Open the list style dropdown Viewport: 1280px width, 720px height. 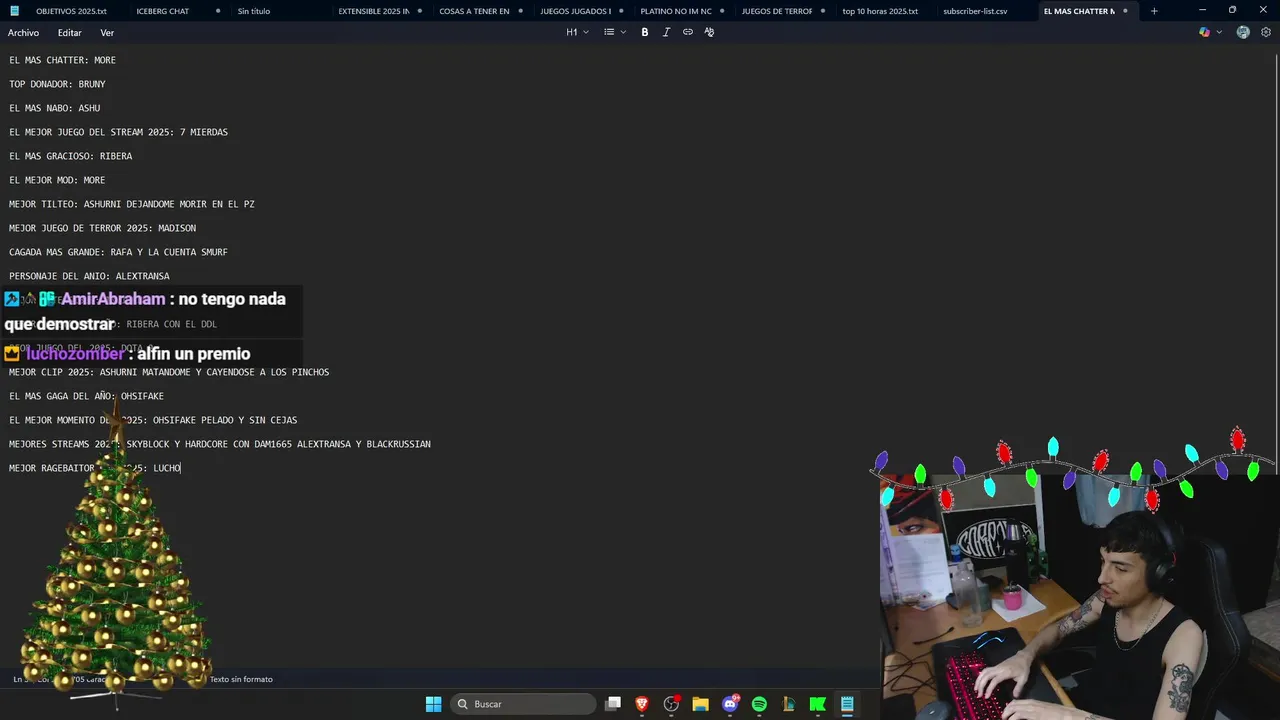coord(614,32)
